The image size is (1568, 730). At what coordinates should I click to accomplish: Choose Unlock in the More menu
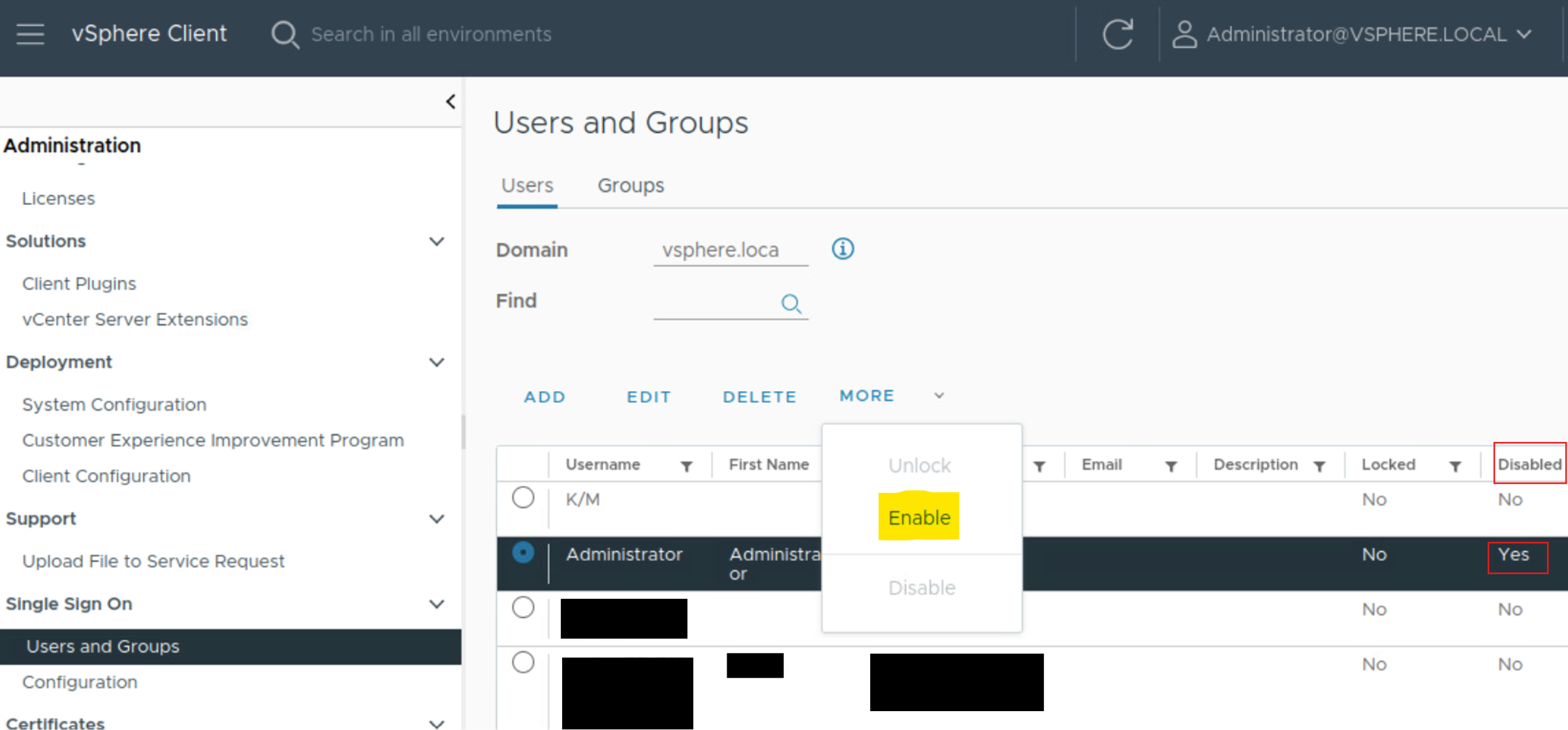click(x=919, y=466)
